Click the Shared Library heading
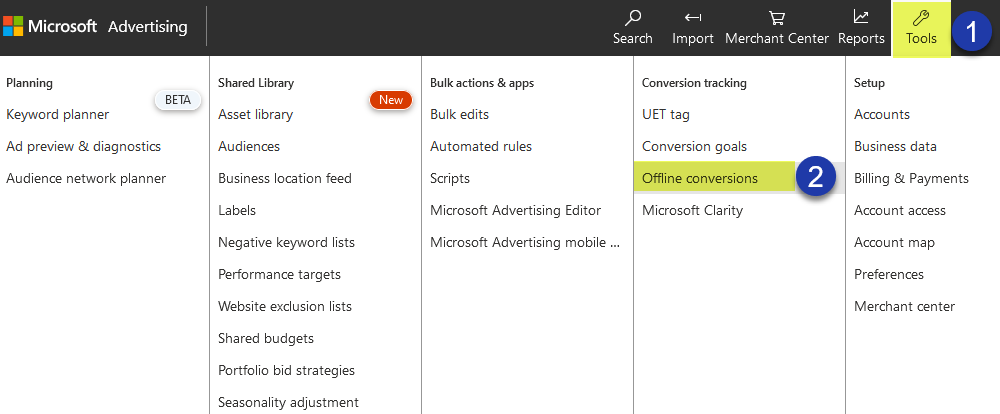The width and height of the screenshot is (1000, 414). [x=256, y=83]
